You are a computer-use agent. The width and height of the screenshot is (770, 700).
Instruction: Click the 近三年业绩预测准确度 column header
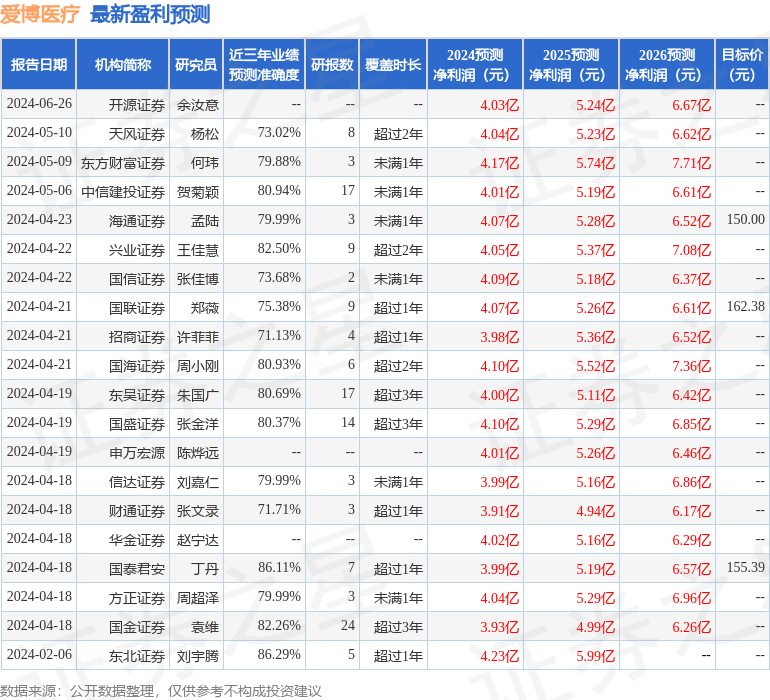[x=264, y=64]
